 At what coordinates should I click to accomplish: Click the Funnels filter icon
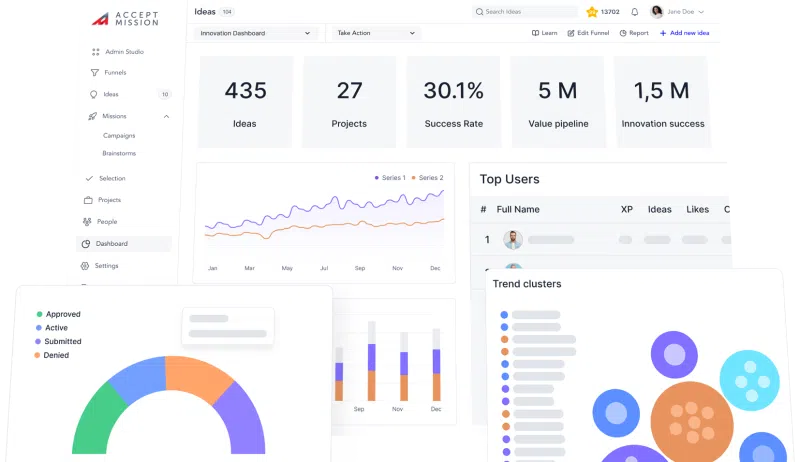click(94, 73)
